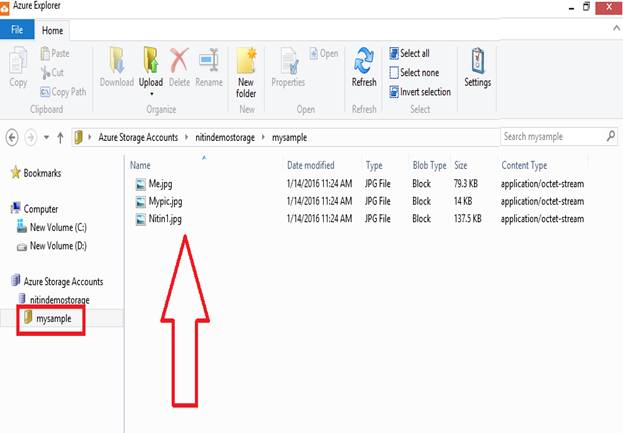
Task: Sort by the Name column header
Action: [x=140, y=165]
